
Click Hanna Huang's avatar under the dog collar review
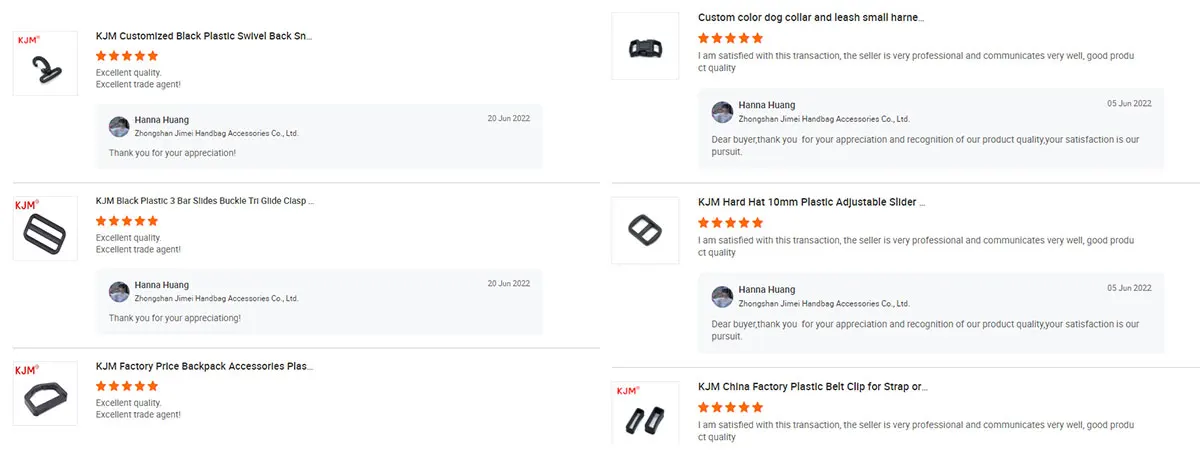pyautogui.click(x=722, y=111)
